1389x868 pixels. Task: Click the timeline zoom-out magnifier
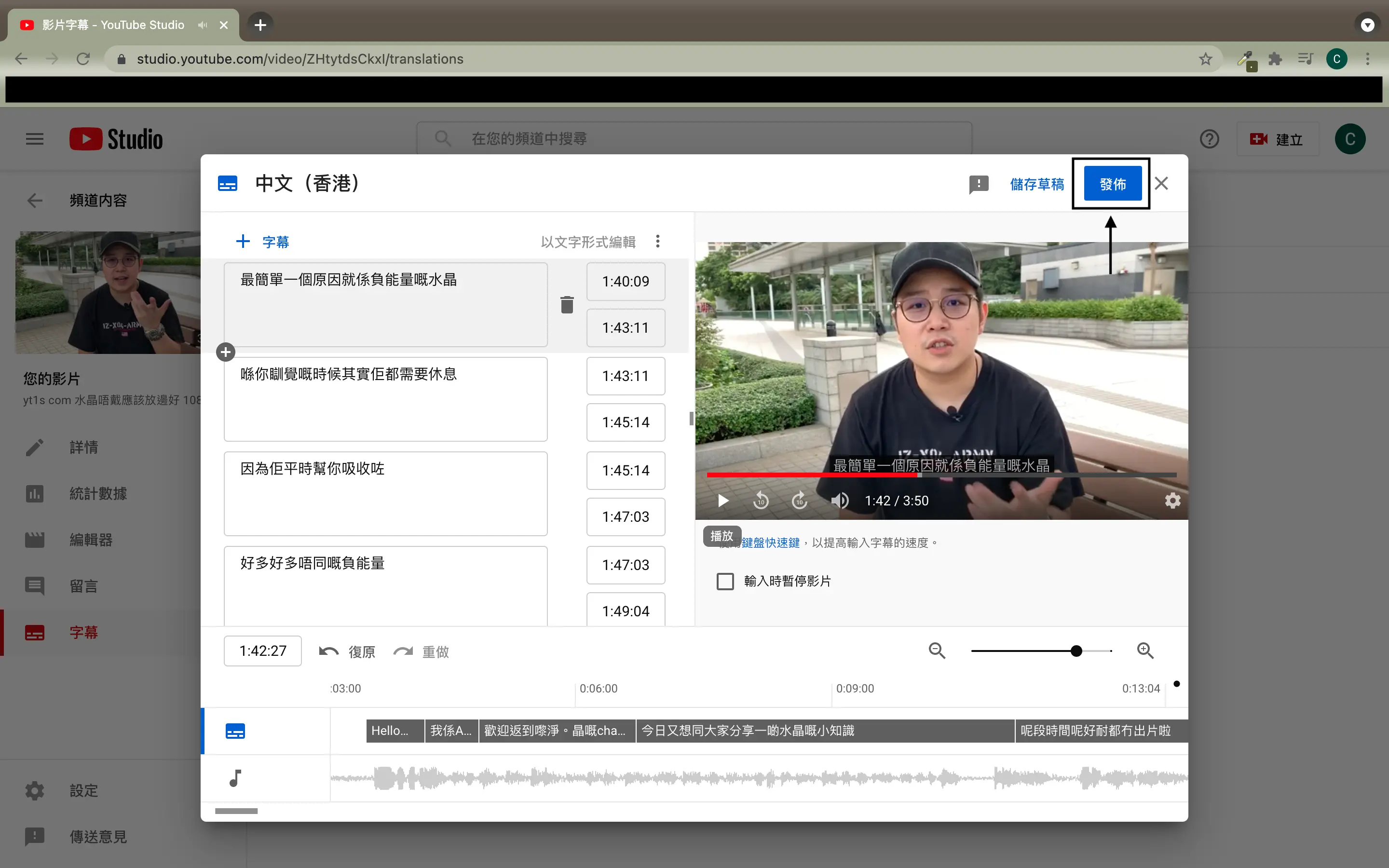(937, 651)
